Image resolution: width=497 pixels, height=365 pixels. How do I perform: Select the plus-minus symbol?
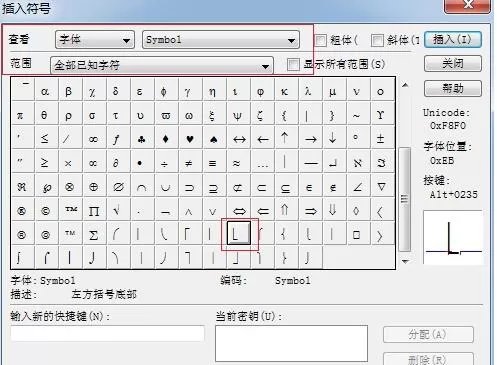click(382, 138)
